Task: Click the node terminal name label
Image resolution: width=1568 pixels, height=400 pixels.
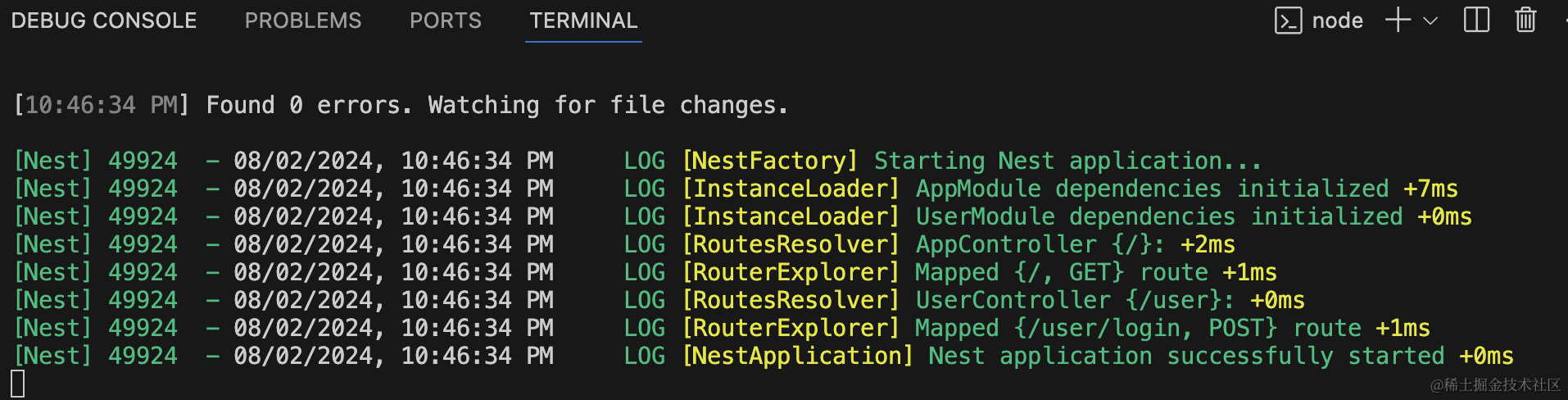Action: (1337, 20)
